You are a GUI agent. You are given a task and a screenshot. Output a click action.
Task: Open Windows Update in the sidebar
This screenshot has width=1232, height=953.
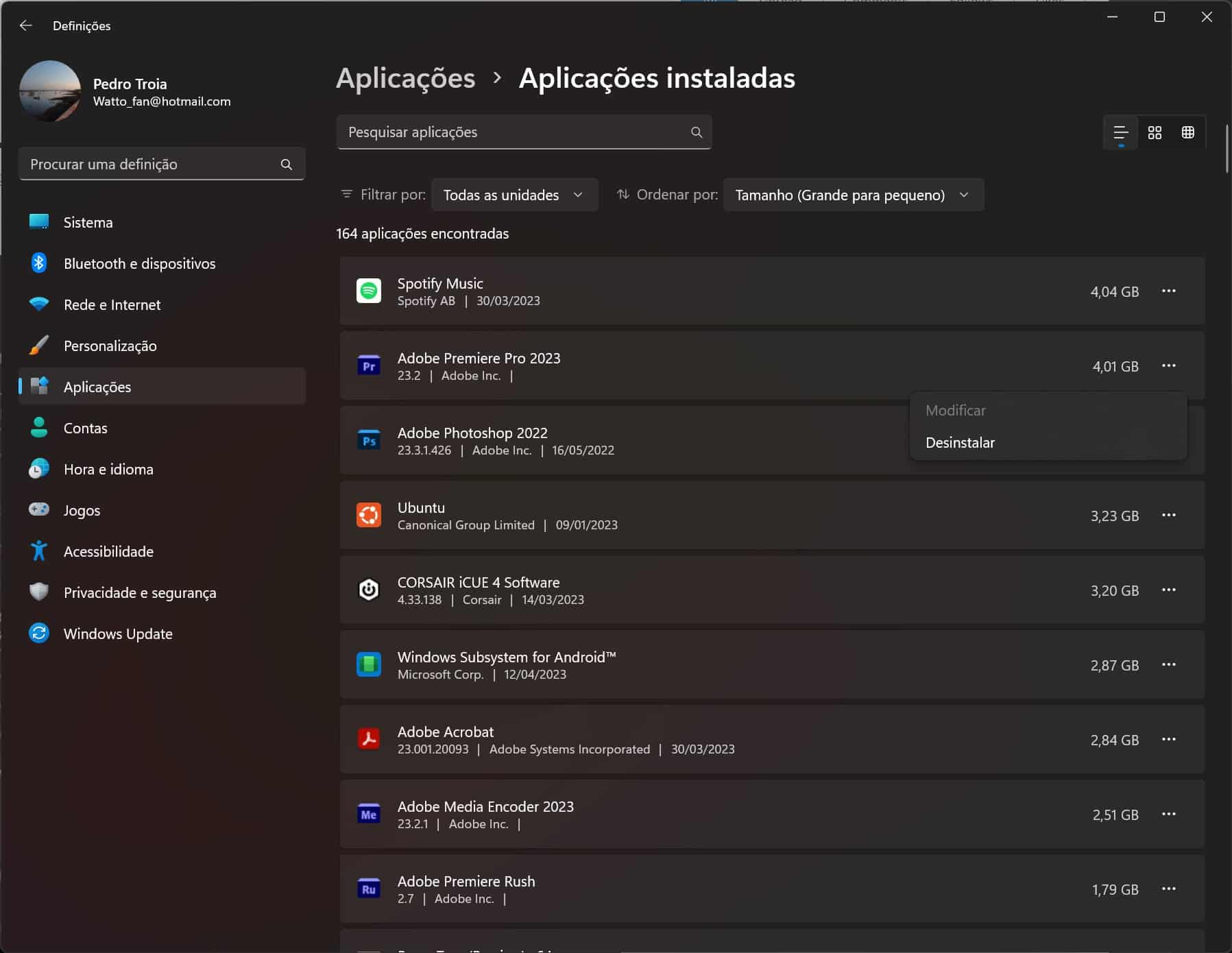click(117, 634)
